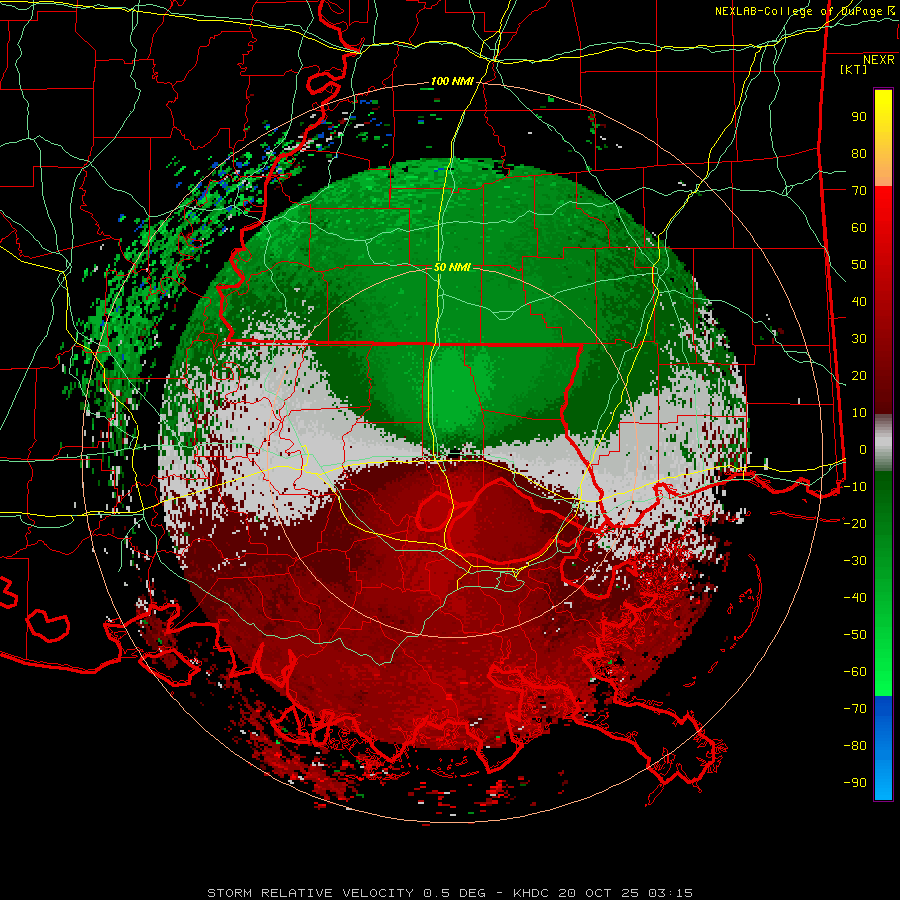This screenshot has width=900, height=900.
Task: Click the positive 90 value on velocity scale
Action: pos(859,117)
